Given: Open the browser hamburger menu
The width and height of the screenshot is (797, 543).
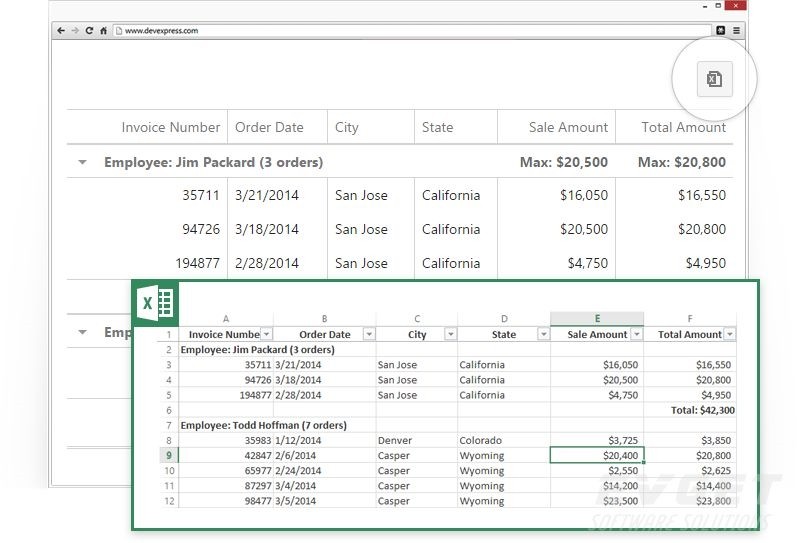Looking at the screenshot, I should click(x=736, y=31).
